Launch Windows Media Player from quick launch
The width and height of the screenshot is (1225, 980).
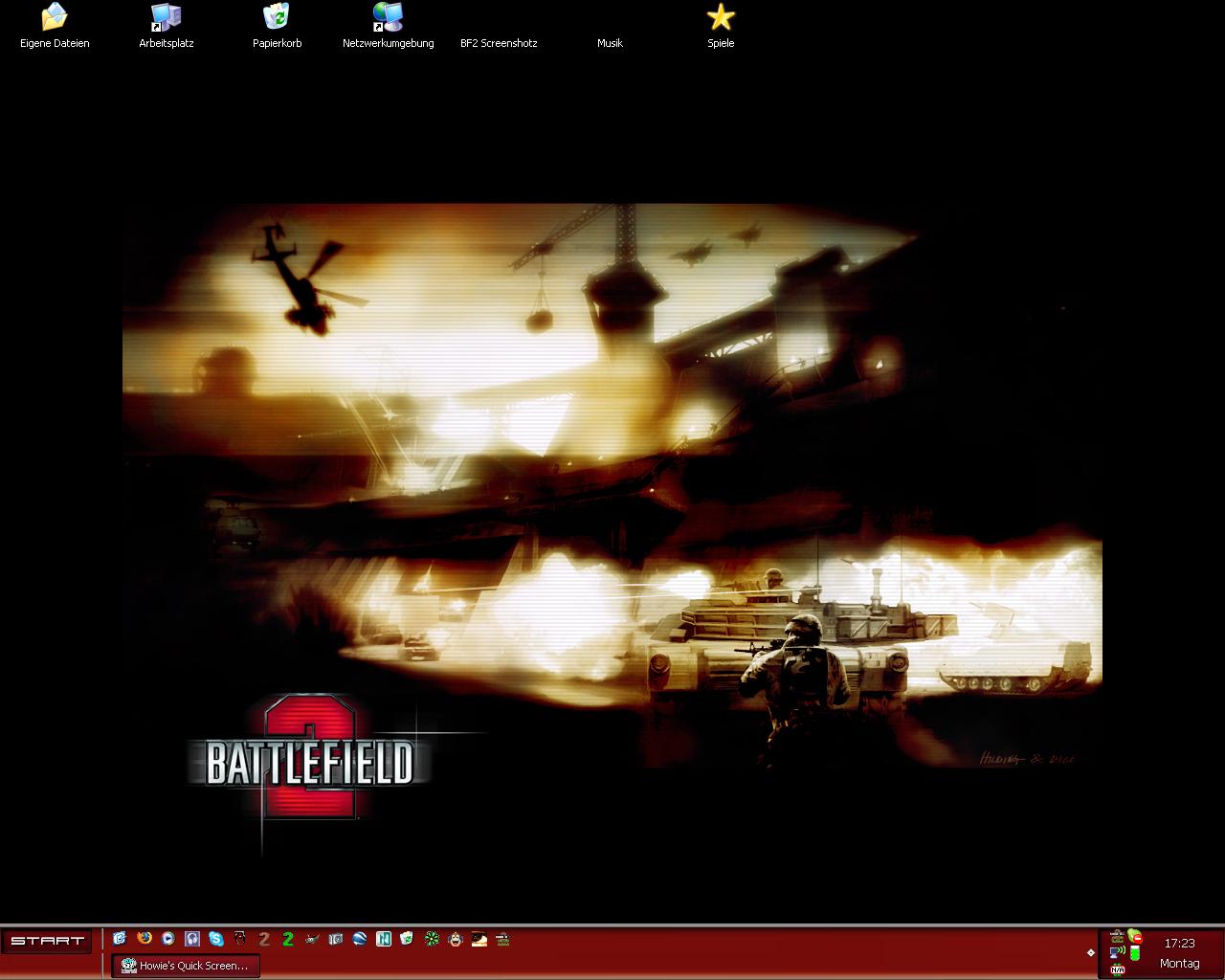coord(168,939)
